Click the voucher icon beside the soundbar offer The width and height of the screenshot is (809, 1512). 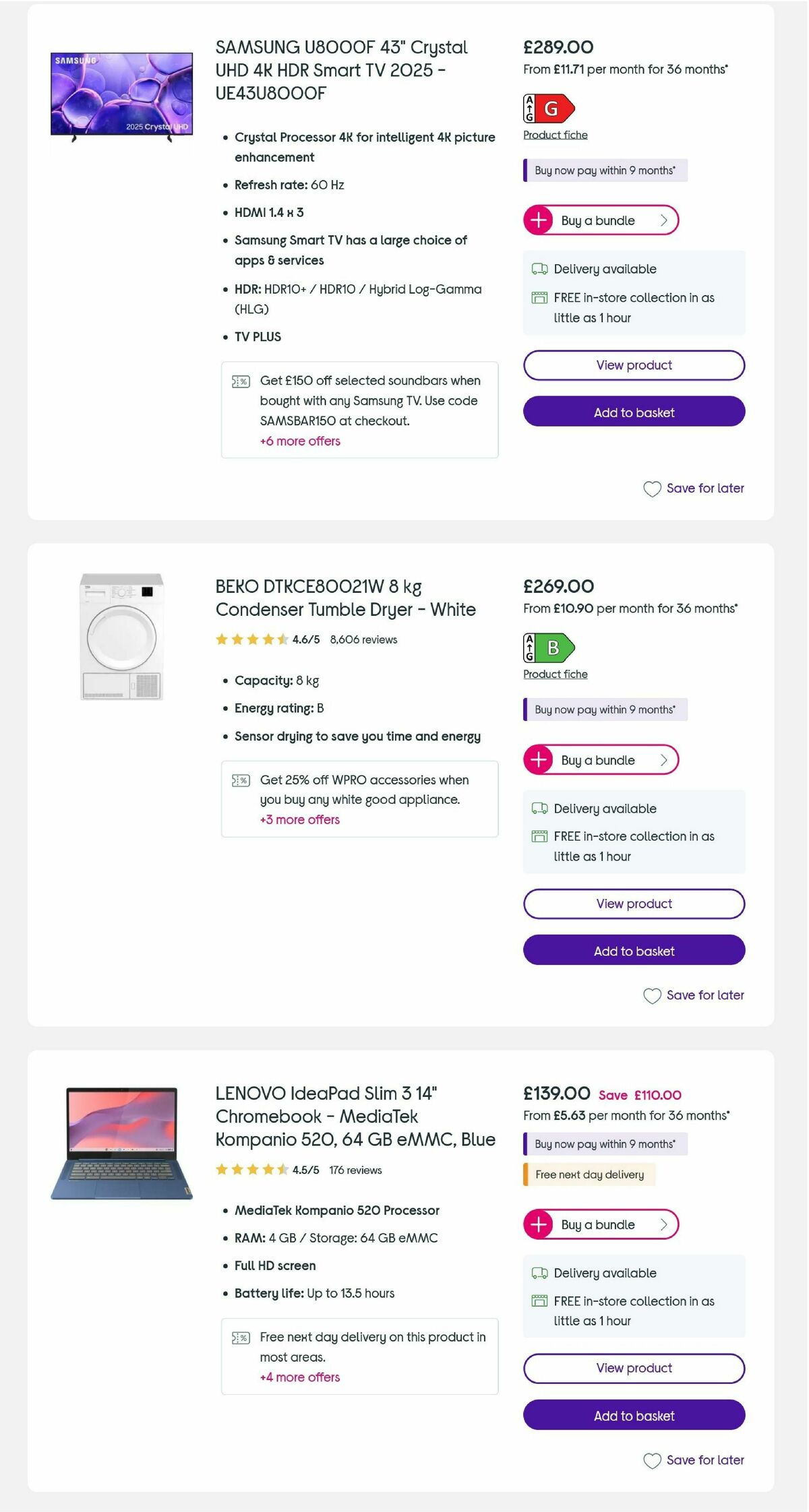[240, 381]
